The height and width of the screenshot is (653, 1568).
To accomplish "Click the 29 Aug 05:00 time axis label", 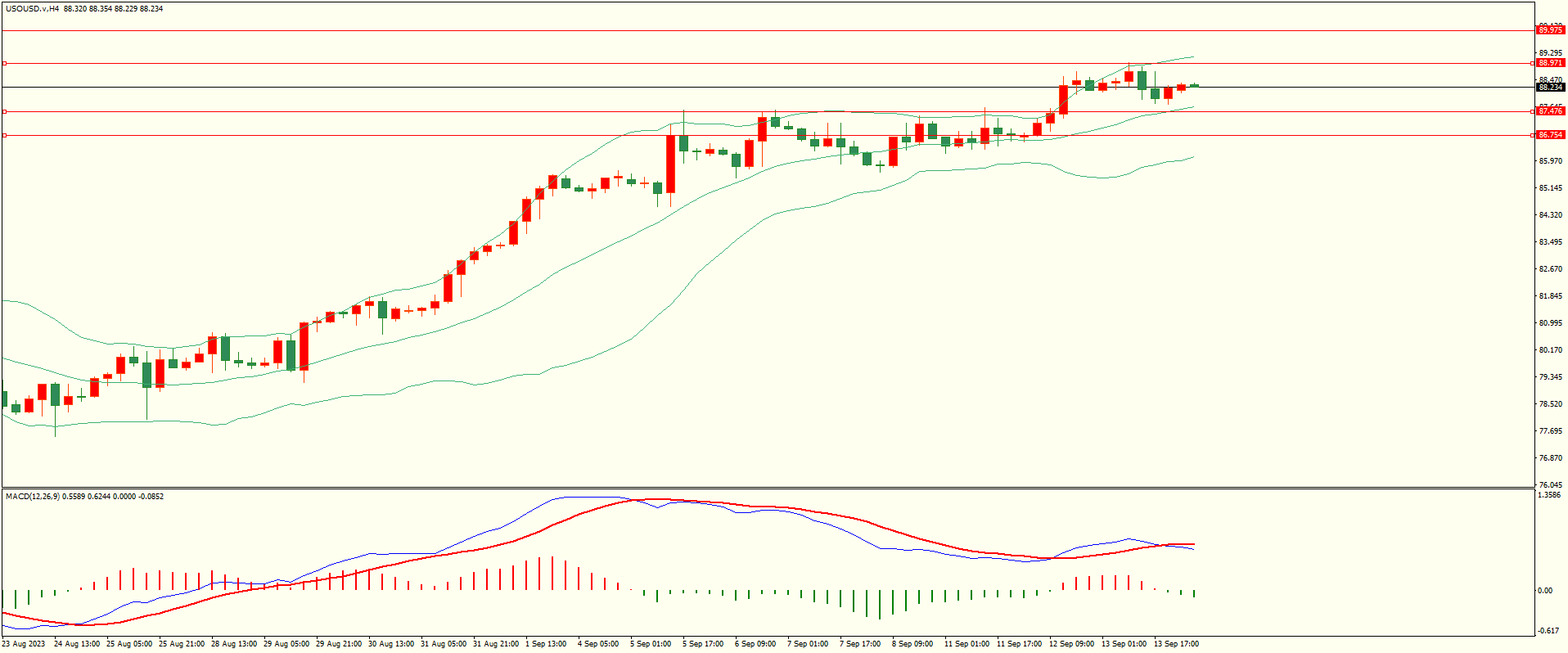I will tap(286, 644).
